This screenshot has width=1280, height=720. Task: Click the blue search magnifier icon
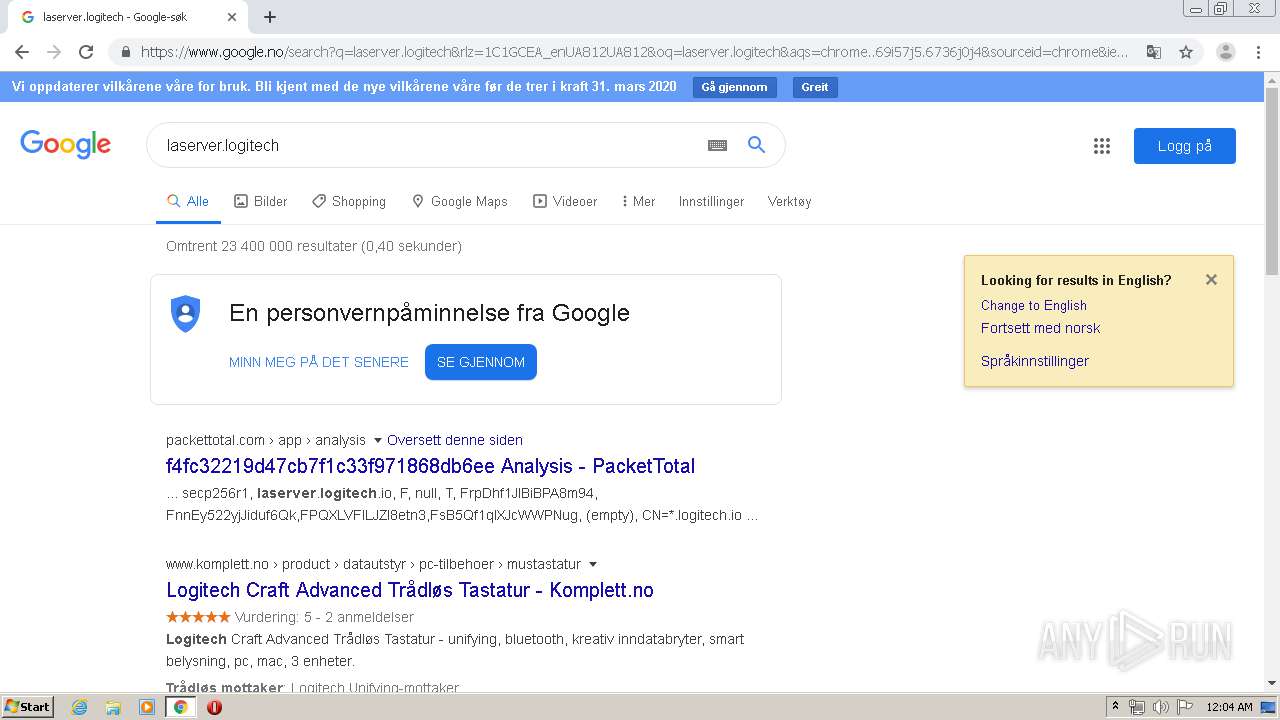757,145
